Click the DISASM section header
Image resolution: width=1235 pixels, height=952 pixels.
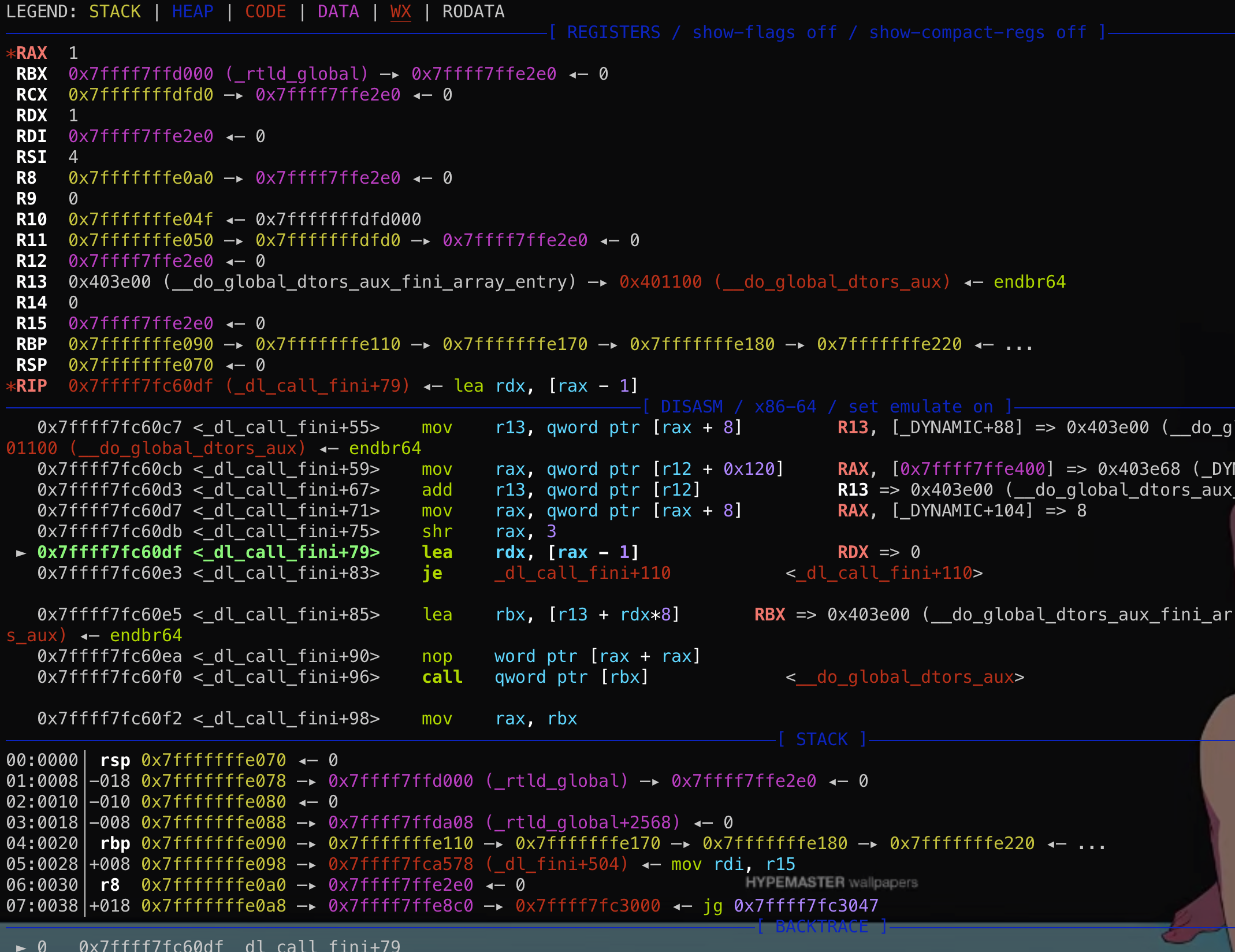click(691, 407)
